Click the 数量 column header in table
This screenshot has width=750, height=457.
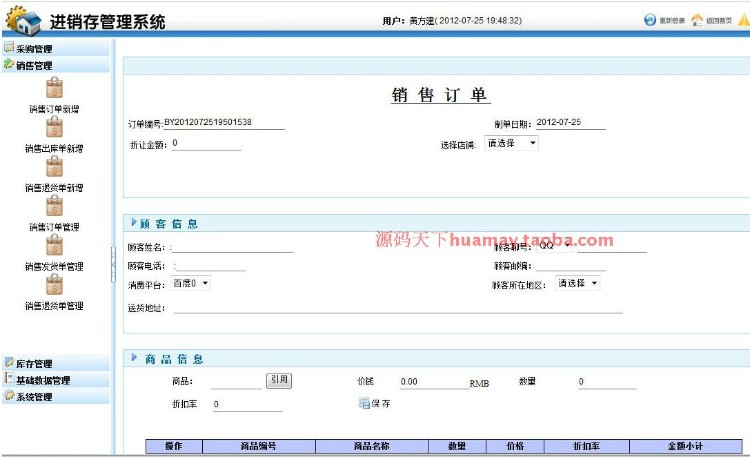[x=457, y=446]
